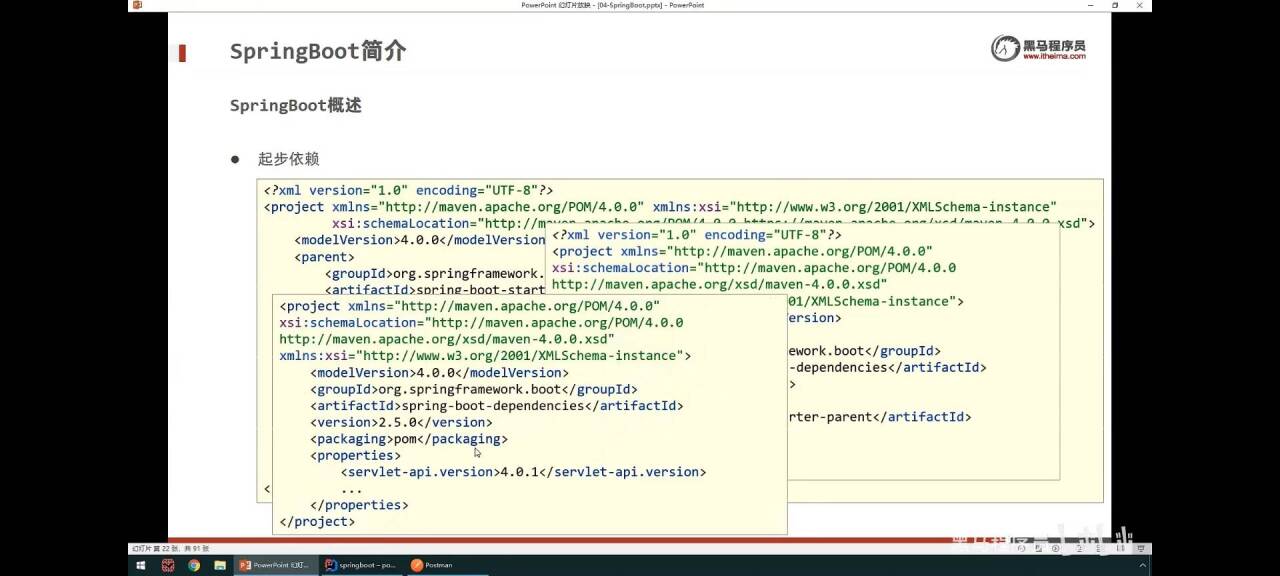Click the closing </properties> tag
This screenshot has height=576, width=1280.
tap(359, 505)
